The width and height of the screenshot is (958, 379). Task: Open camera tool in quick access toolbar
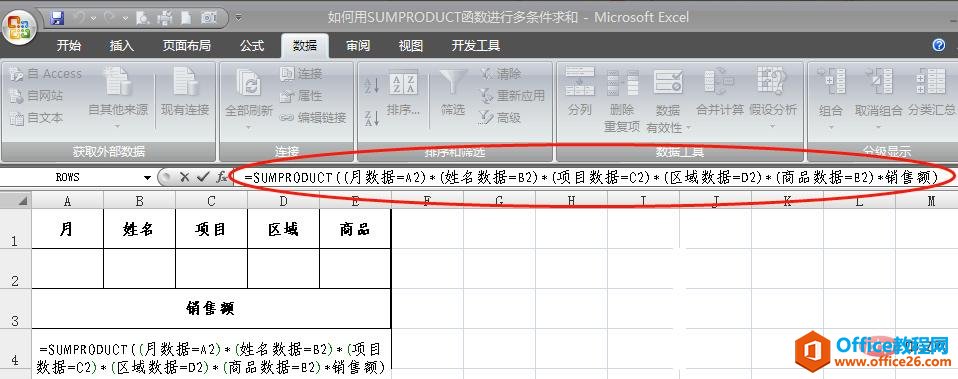click(x=208, y=18)
